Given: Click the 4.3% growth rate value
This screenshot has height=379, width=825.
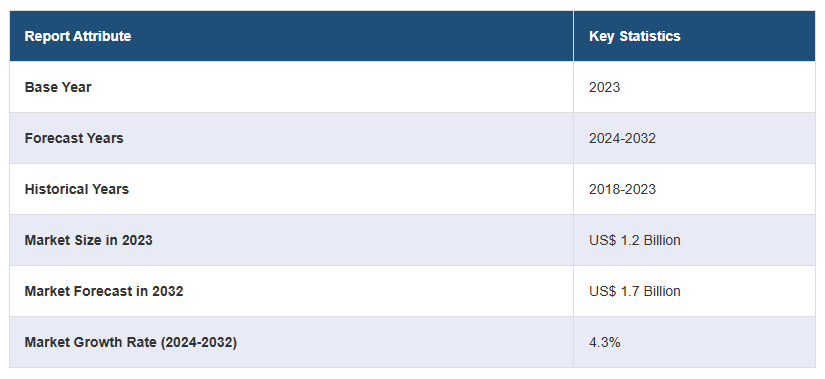Looking at the screenshot, I should (x=605, y=342).
